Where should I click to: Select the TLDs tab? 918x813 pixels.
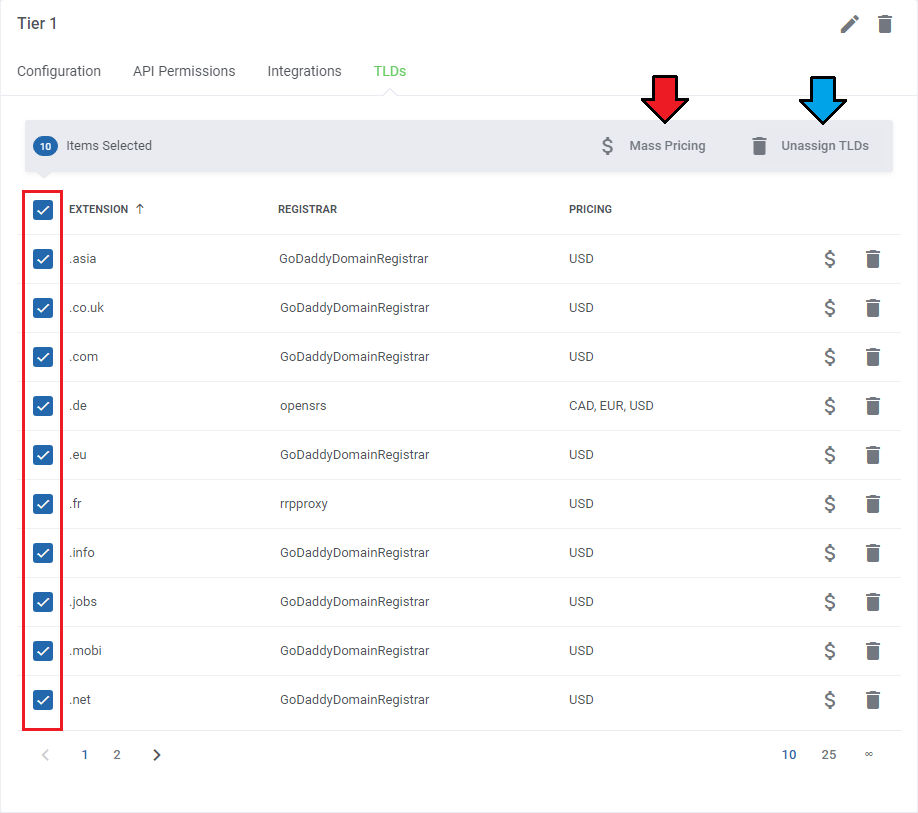[x=390, y=71]
